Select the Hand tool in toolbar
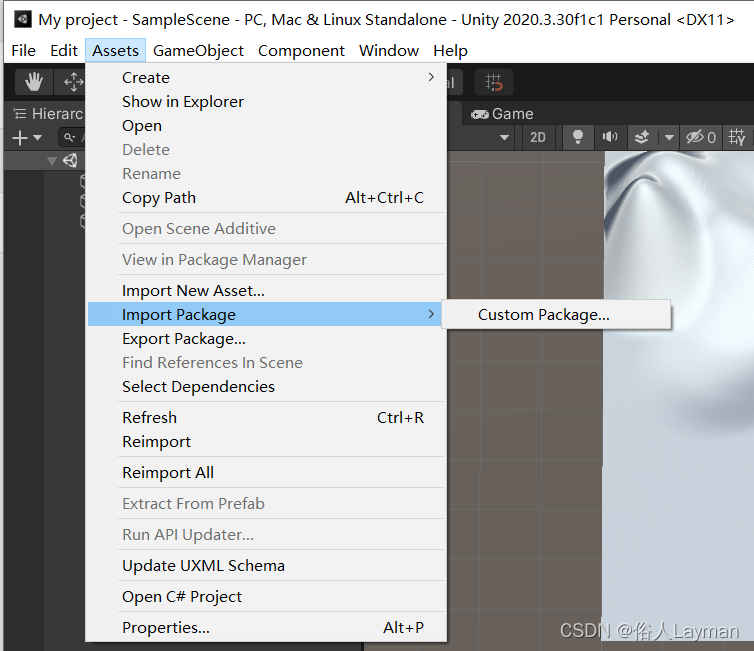 34,82
